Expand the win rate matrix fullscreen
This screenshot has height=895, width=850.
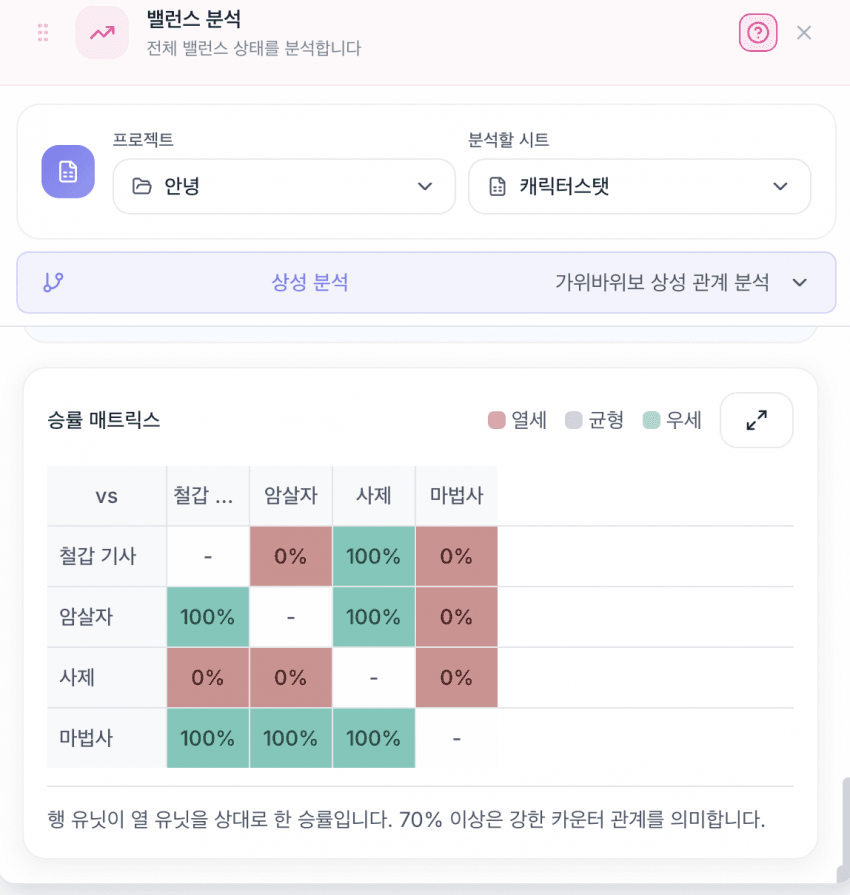(756, 420)
